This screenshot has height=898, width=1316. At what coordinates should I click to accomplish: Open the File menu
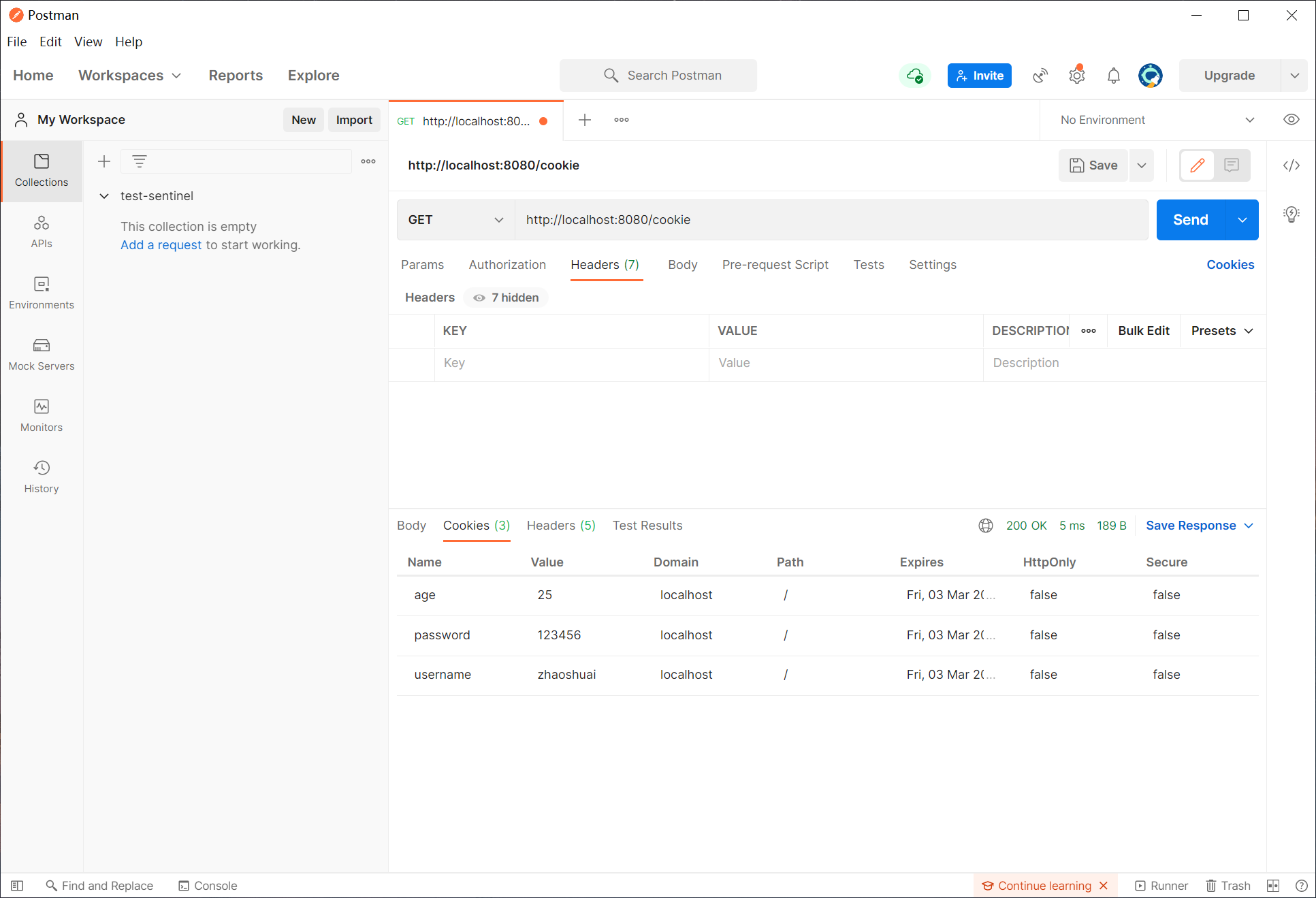coord(17,42)
